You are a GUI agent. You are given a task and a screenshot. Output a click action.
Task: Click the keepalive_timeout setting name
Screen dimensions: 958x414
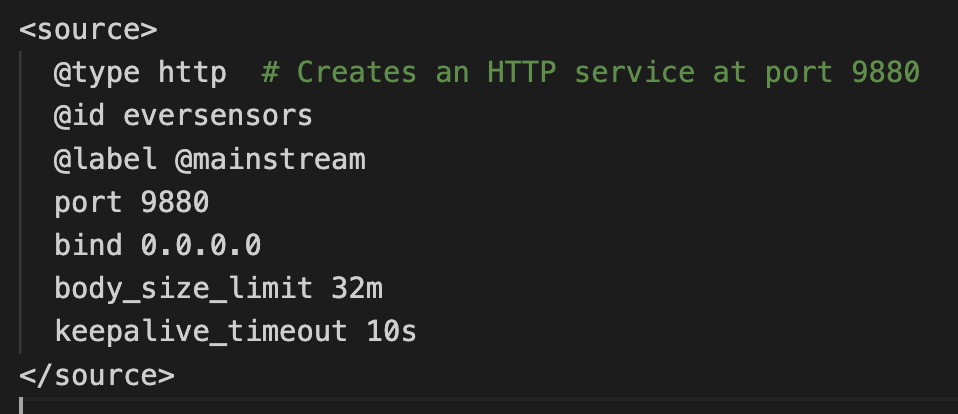200,332
